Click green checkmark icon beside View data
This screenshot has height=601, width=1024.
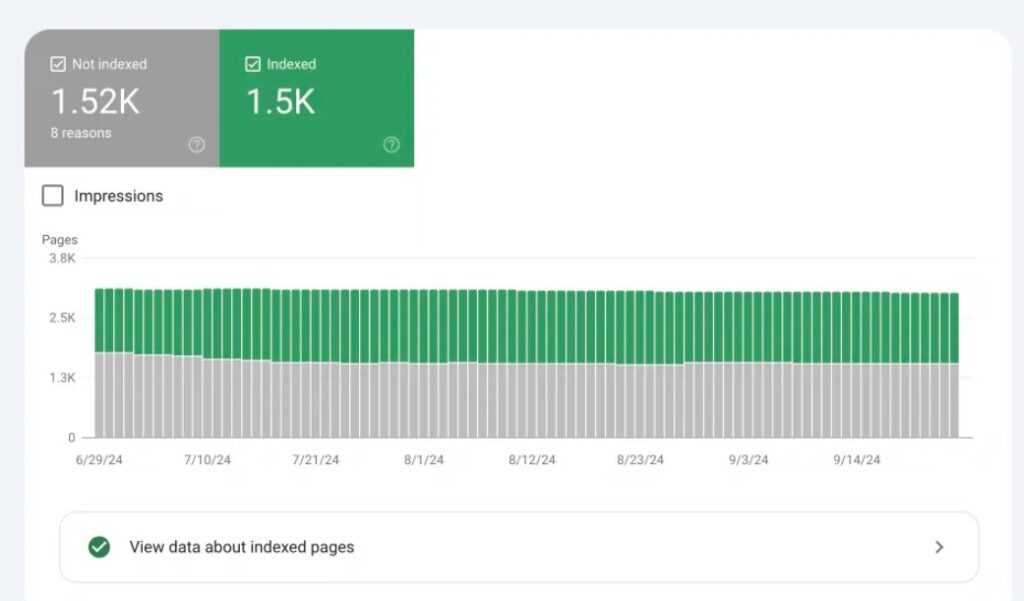pyautogui.click(x=99, y=547)
